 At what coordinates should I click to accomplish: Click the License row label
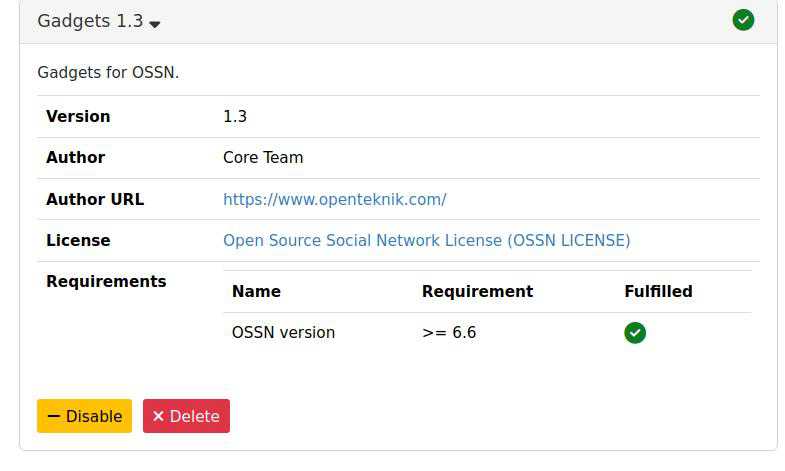click(78, 240)
